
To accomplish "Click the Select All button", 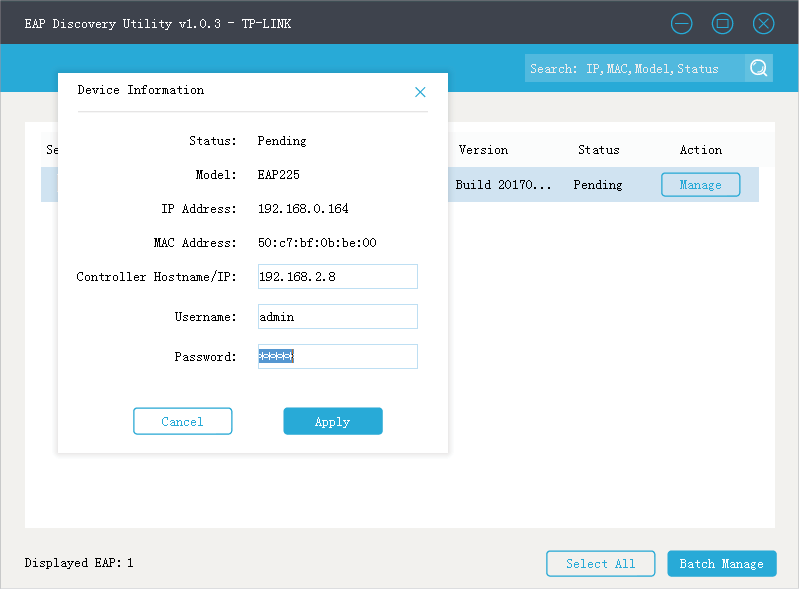I will tap(600, 564).
